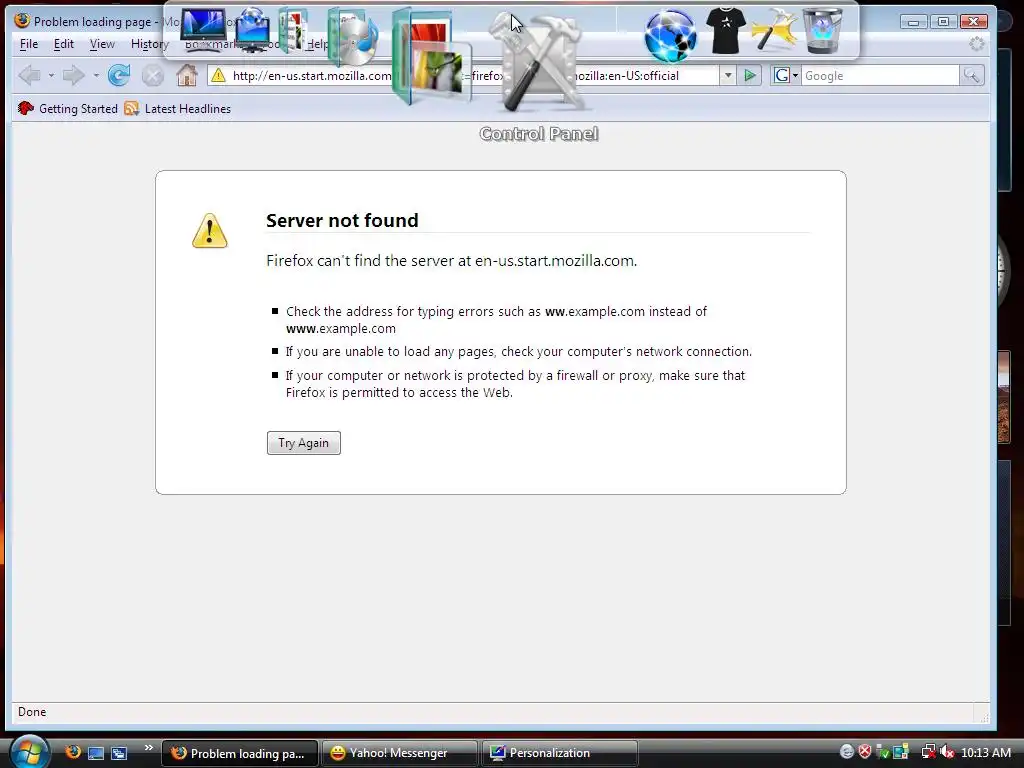
Task: Go to the Home page icon
Action: coord(187,76)
